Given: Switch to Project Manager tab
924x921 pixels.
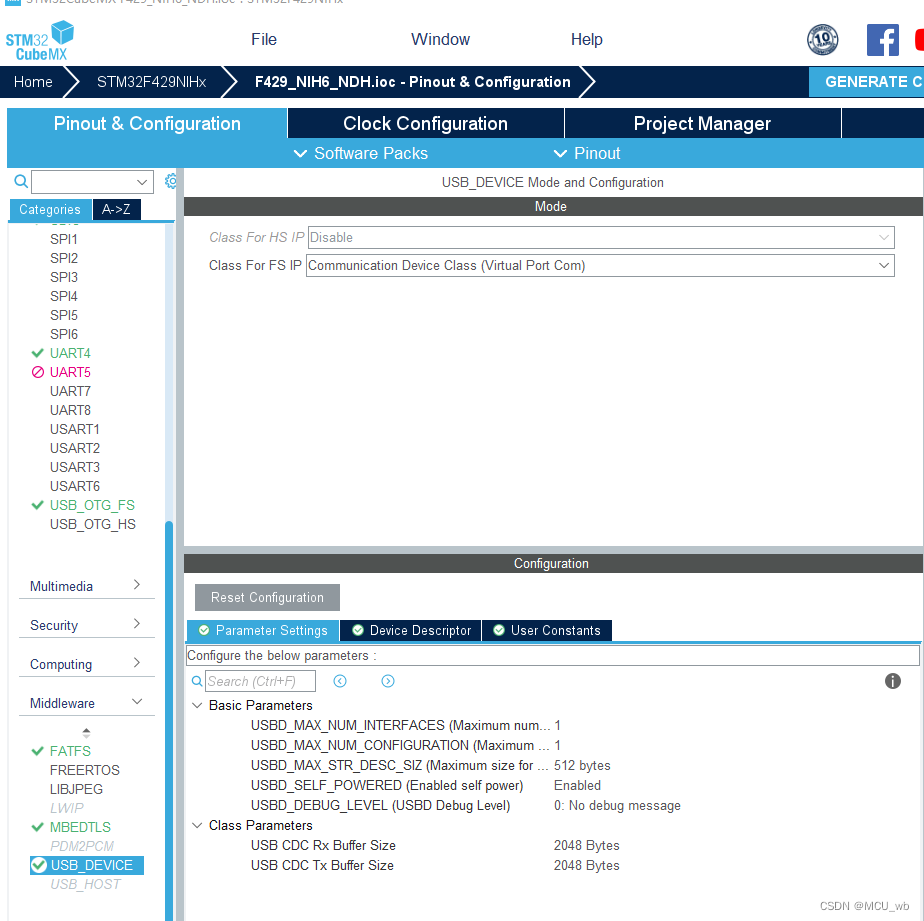Looking at the screenshot, I should tap(702, 123).
